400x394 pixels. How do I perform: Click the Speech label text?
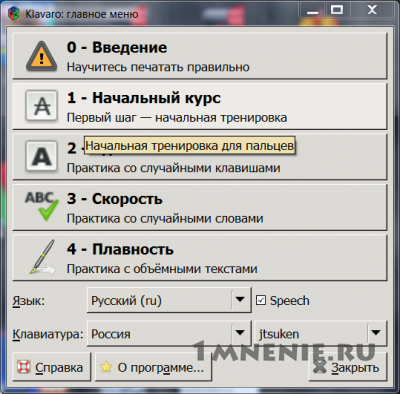(x=290, y=301)
